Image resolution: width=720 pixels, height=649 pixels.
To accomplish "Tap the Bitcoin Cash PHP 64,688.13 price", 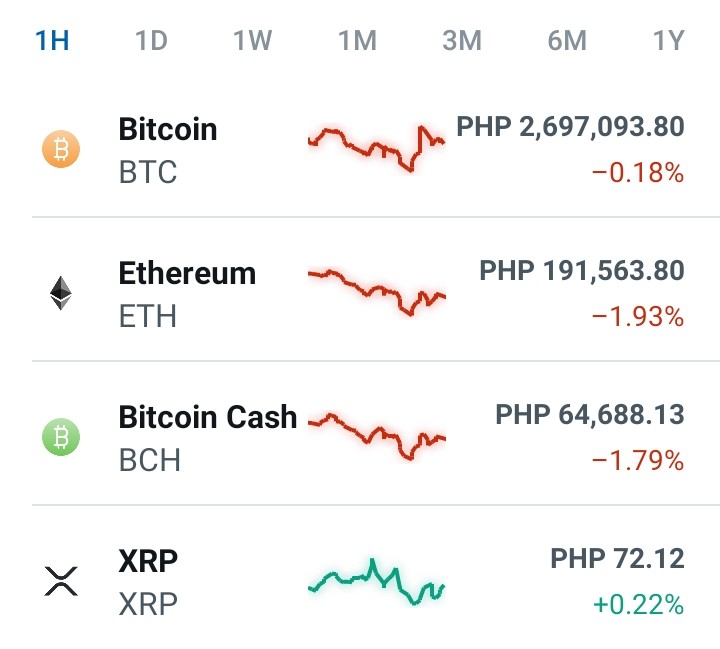I will coord(590,414).
